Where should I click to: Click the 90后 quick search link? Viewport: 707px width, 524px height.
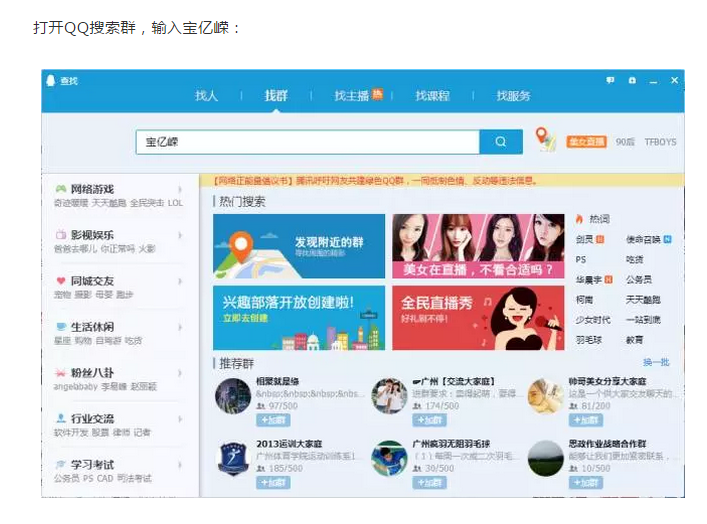coord(625,142)
